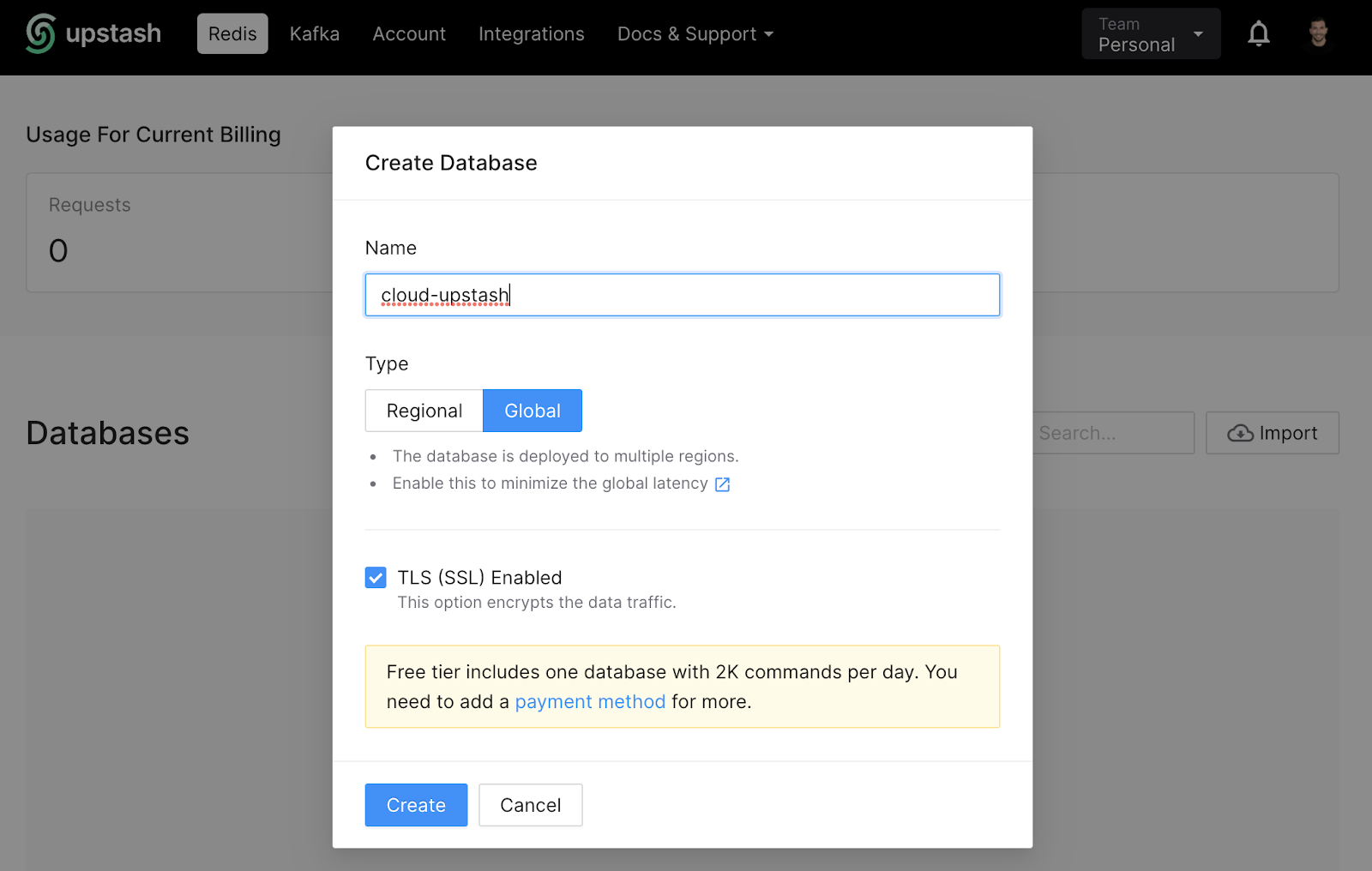Click the cloud icon on Import button

click(x=1240, y=434)
